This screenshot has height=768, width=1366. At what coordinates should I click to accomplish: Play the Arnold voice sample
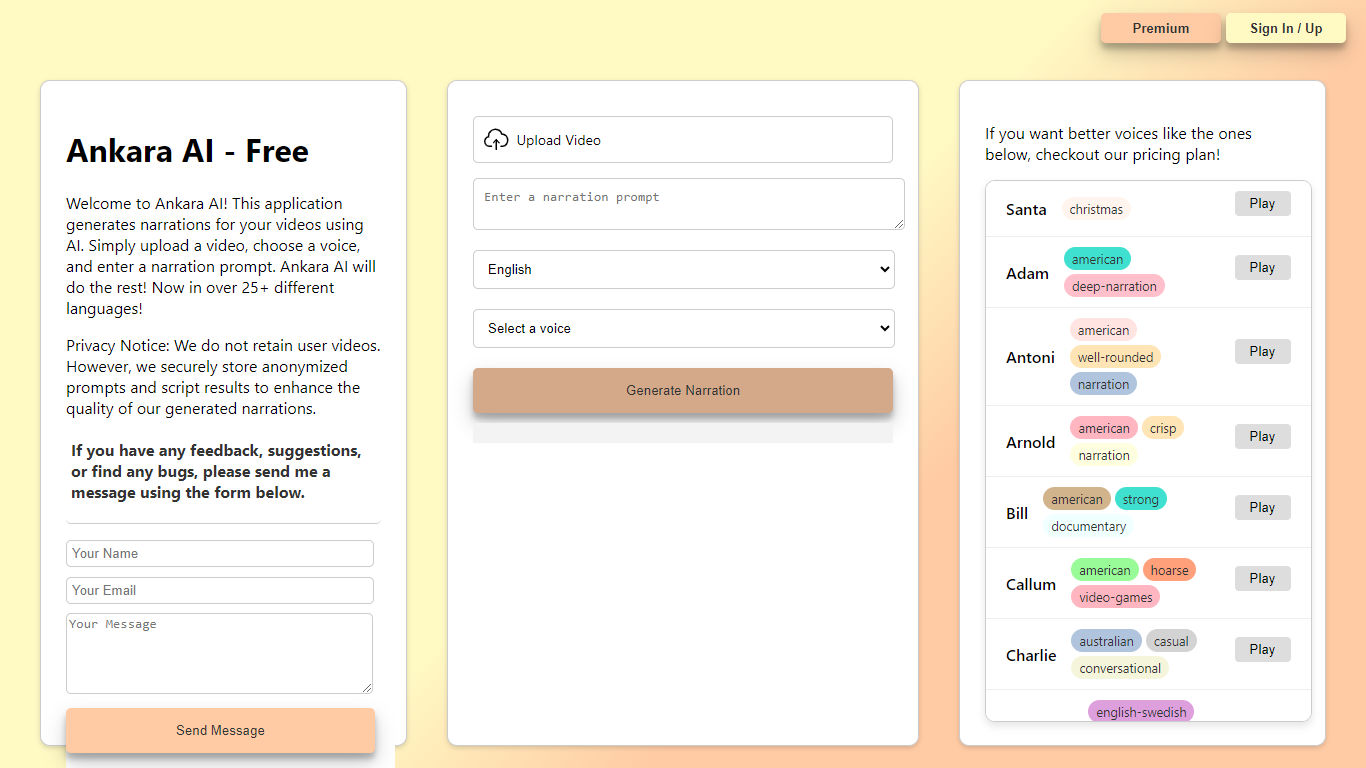tap(1262, 437)
